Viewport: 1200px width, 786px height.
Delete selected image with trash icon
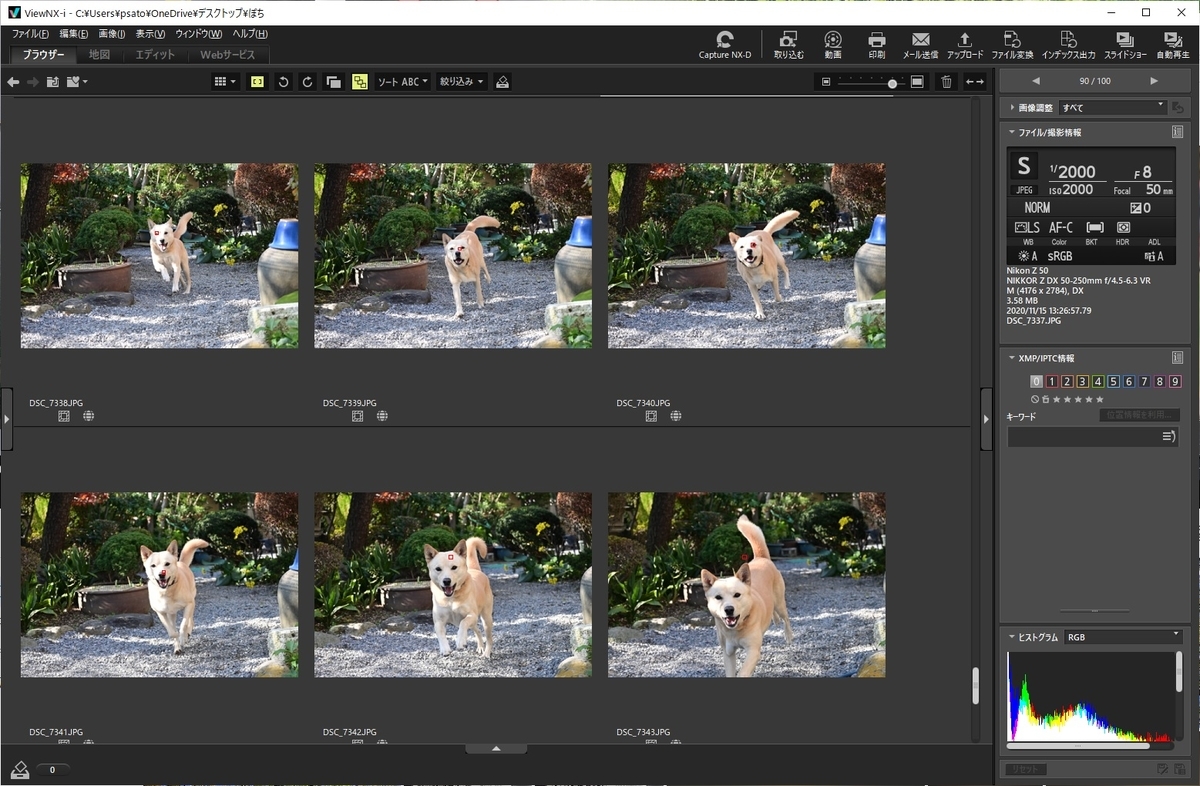946,82
